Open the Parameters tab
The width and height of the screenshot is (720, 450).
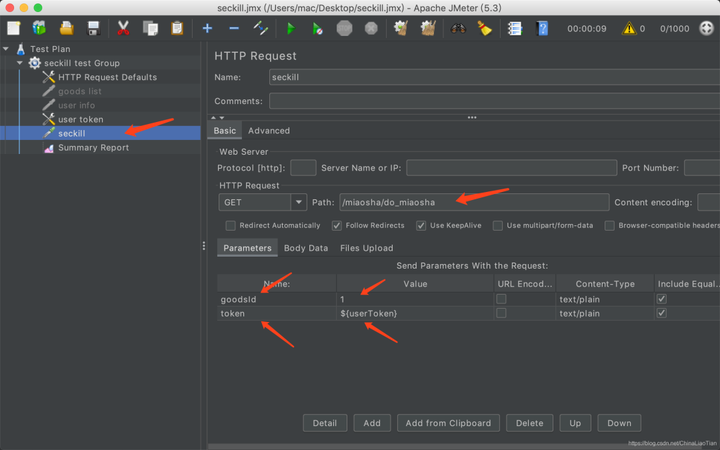click(x=248, y=248)
